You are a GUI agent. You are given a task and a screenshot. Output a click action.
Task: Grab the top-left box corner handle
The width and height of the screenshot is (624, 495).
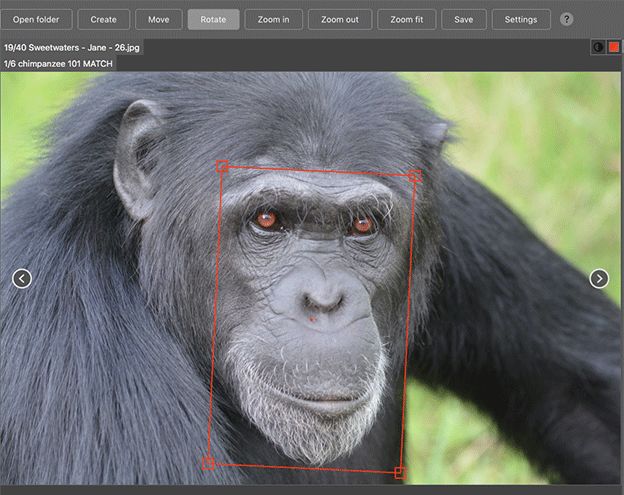tap(222, 166)
